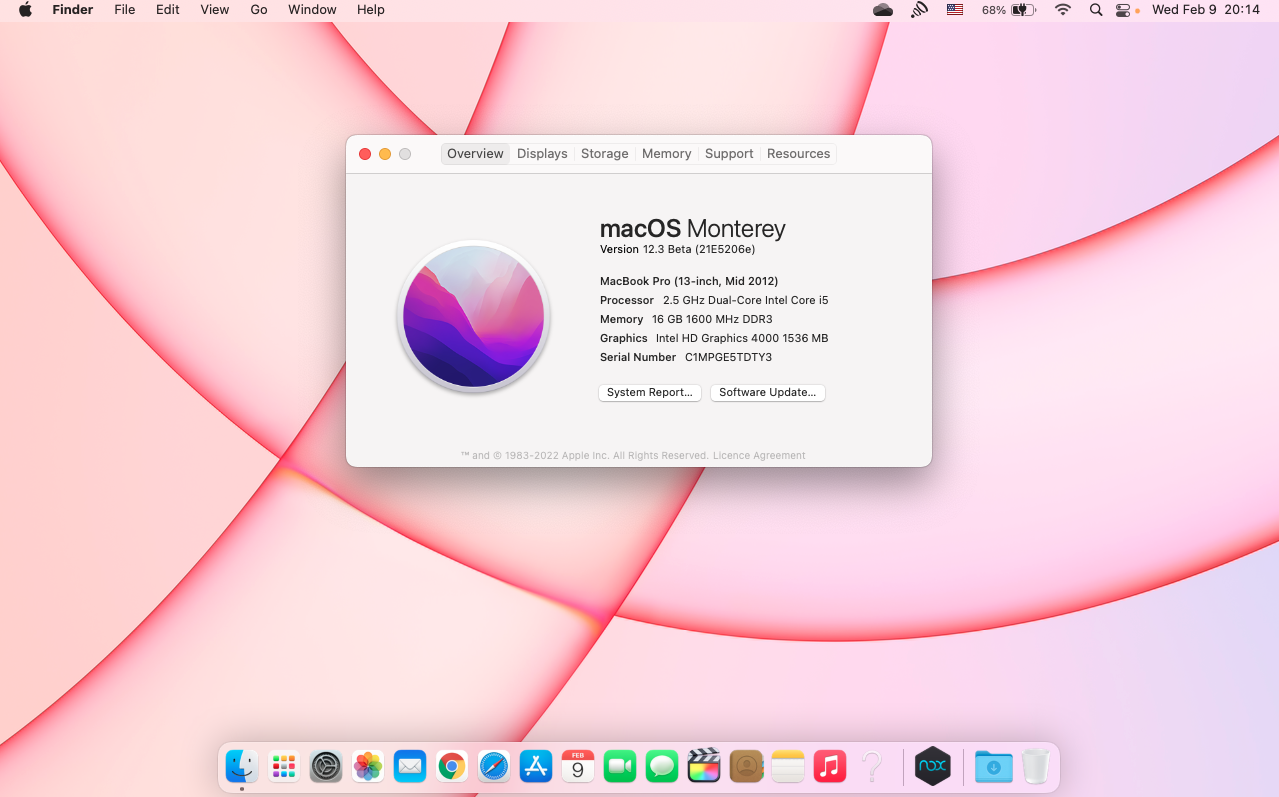Open Launchpad in the Dock

click(x=284, y=767)
